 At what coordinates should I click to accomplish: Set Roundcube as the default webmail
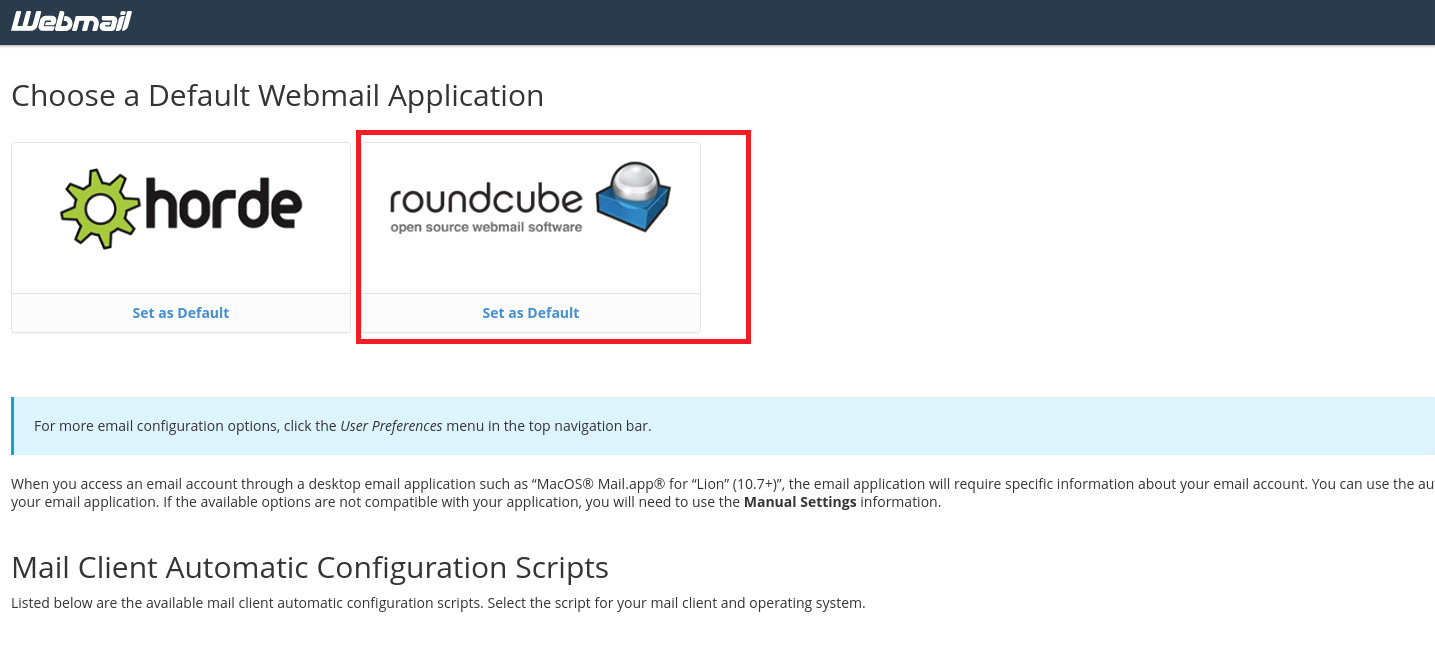pos(530,313)
